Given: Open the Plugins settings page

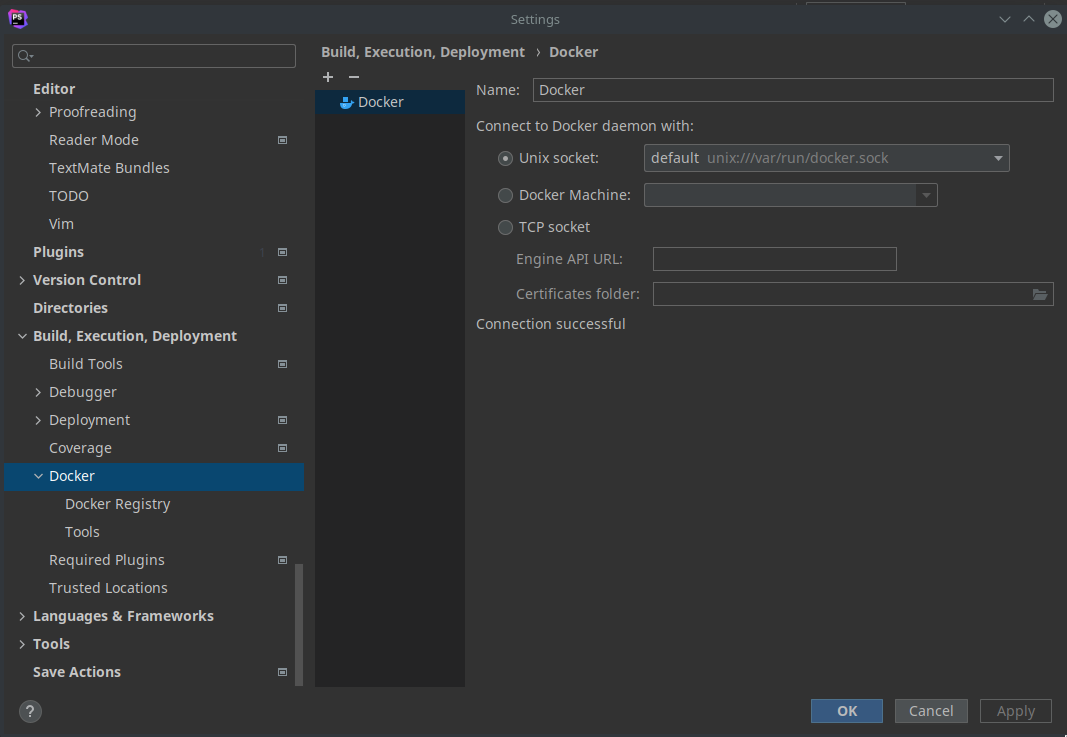Looking at the screenshot, I should click(59, 252).
